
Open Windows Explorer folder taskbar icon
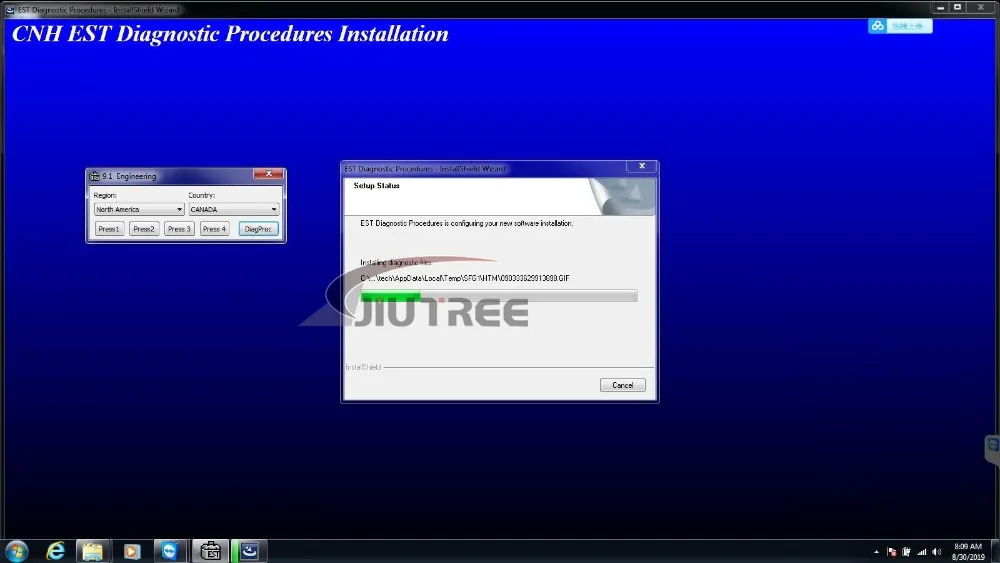(92, 551)
